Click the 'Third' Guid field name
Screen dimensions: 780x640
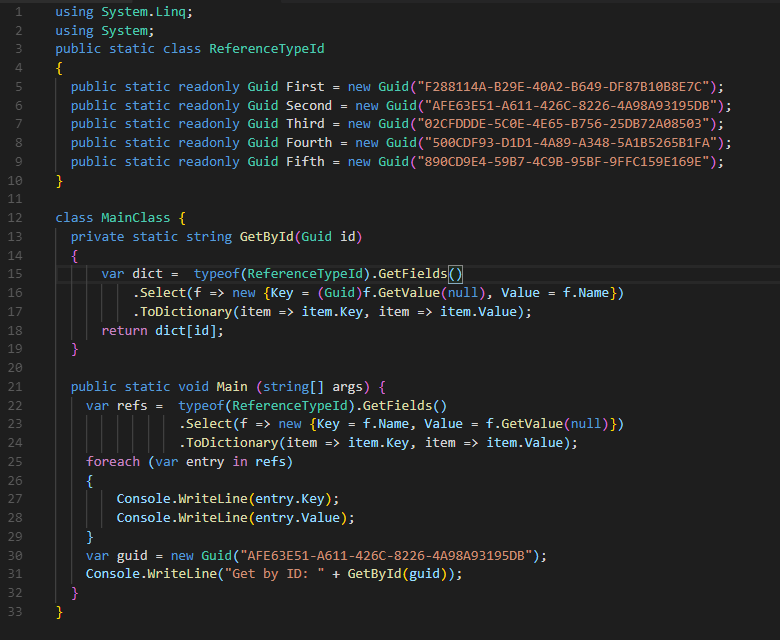pyautogui.click(x=305, y=124)
